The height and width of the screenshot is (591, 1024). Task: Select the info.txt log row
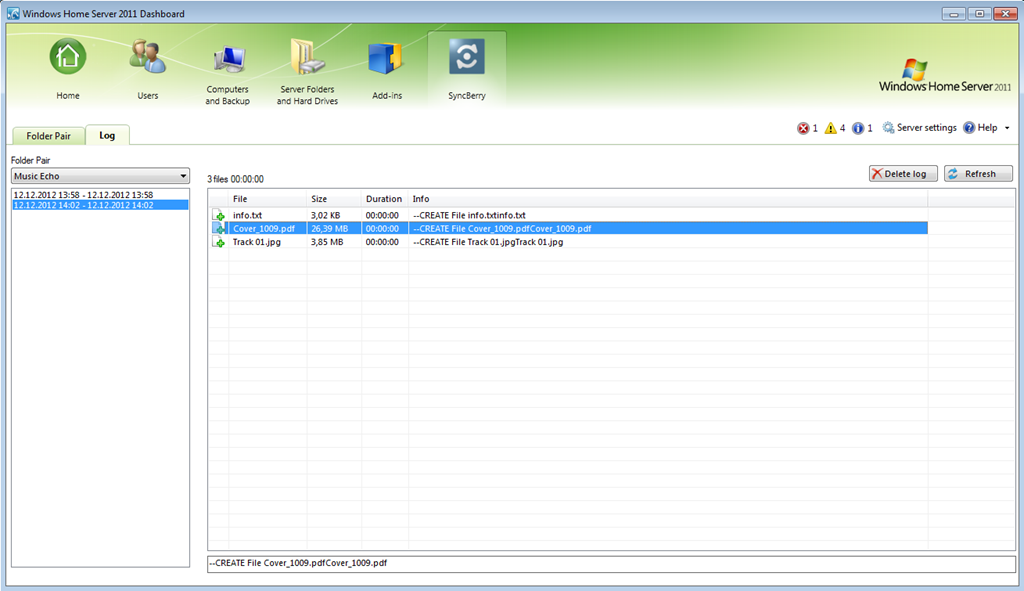pos(248,215)
